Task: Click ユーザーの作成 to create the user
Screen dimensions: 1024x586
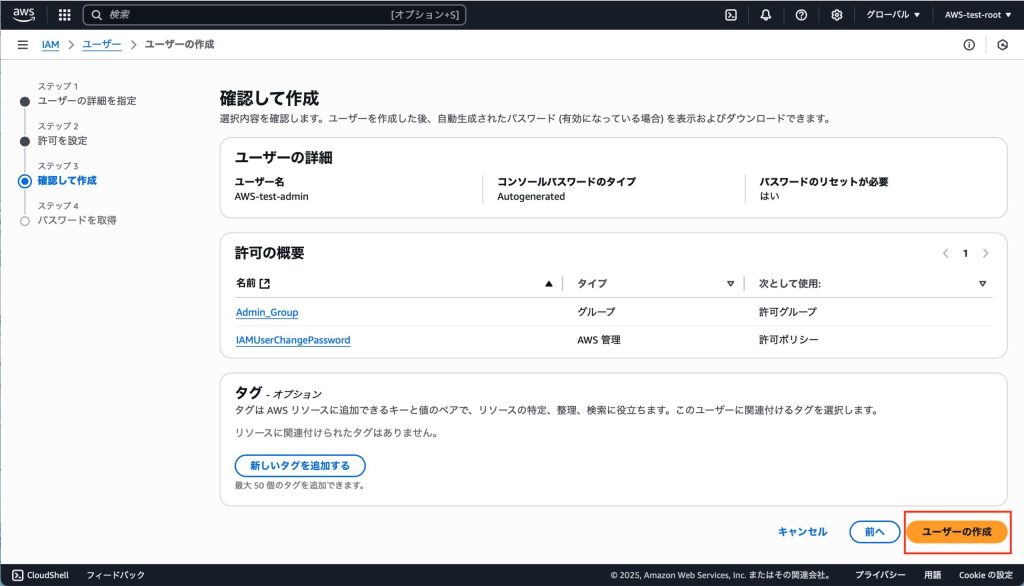Action: (x=957, y=532)
